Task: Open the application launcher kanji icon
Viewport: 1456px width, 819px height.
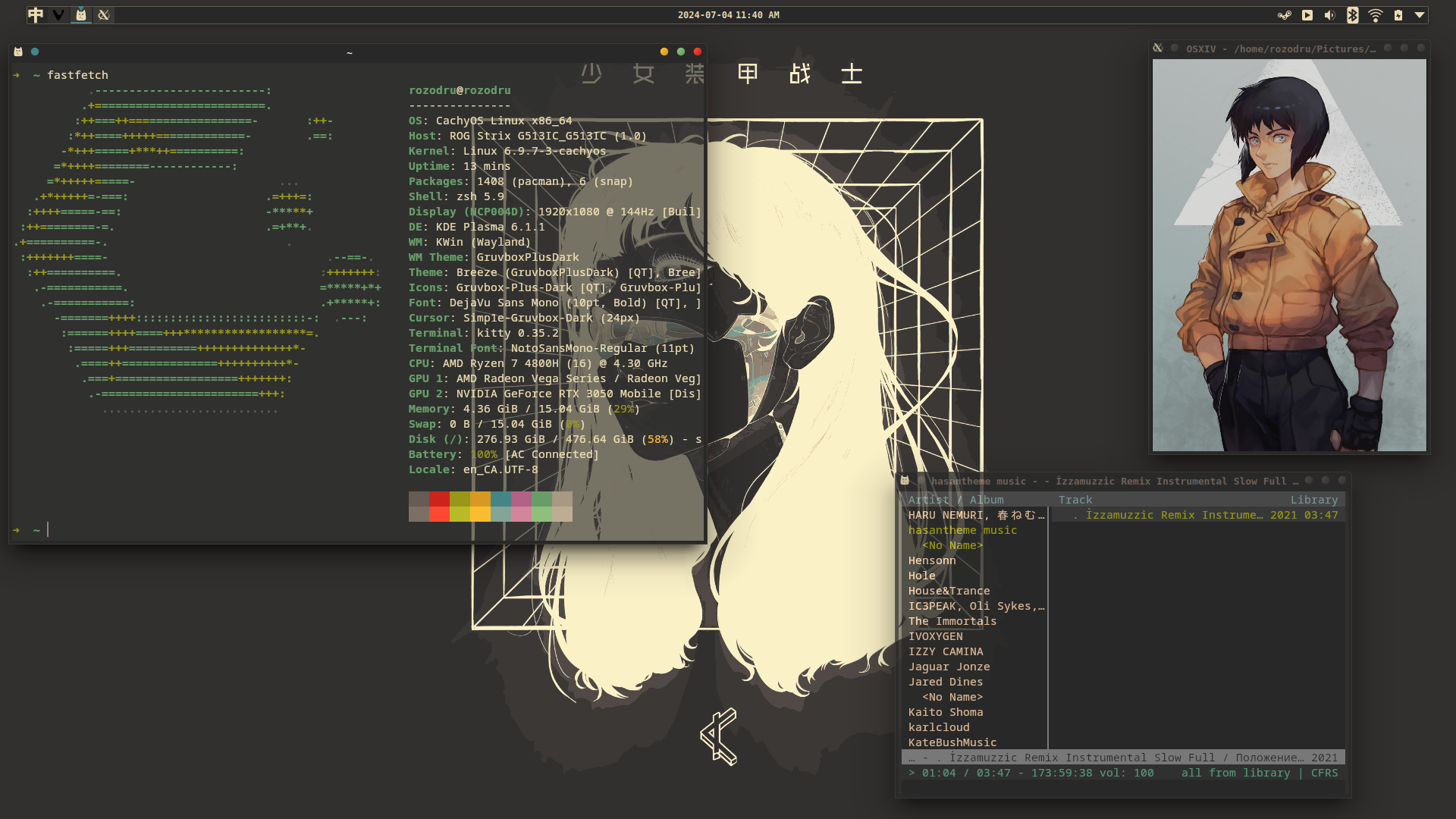Action: pyautogui.click(x=36, y=14)
